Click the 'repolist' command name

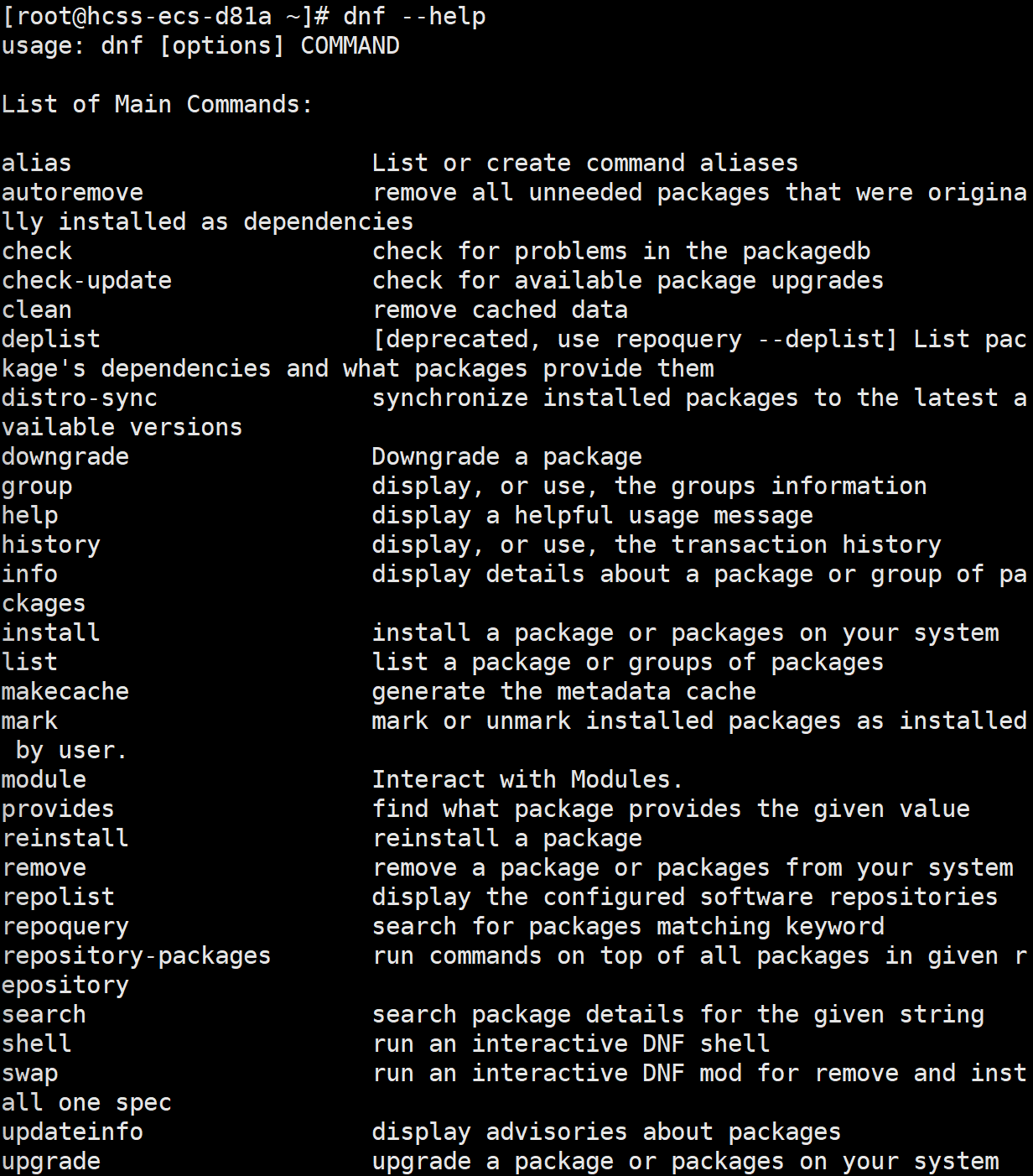tap(58, 898)
